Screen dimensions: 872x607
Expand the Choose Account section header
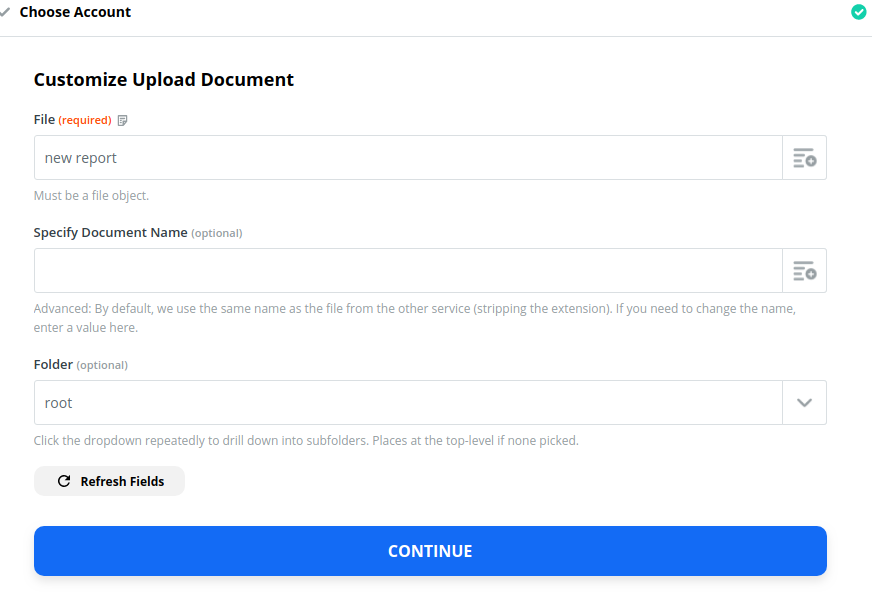[75, 12]
